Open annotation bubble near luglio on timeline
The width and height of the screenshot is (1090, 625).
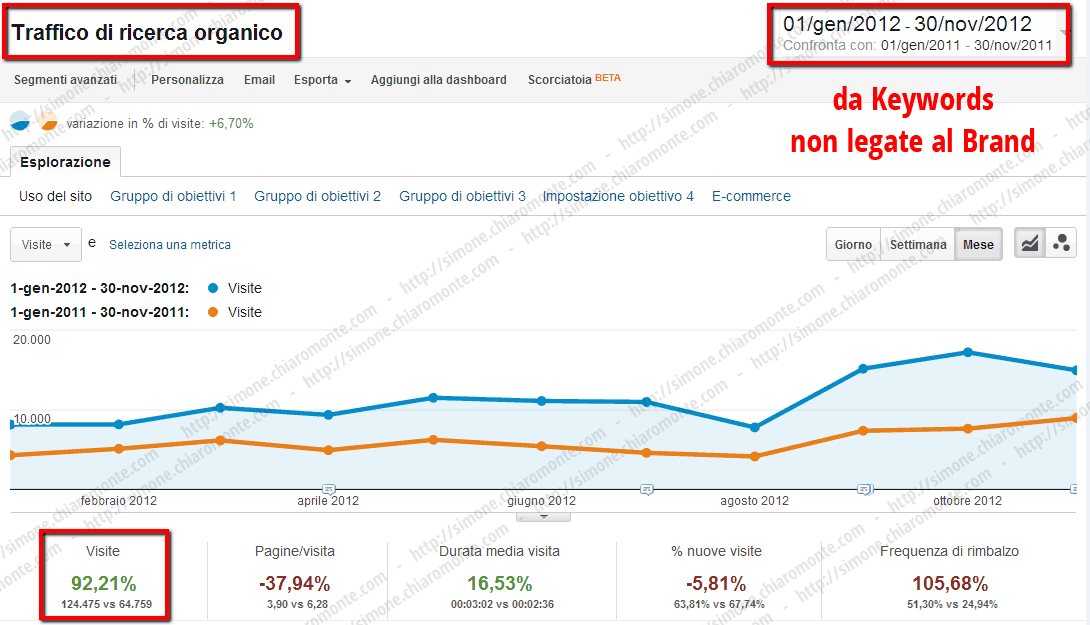pos(646,489)
